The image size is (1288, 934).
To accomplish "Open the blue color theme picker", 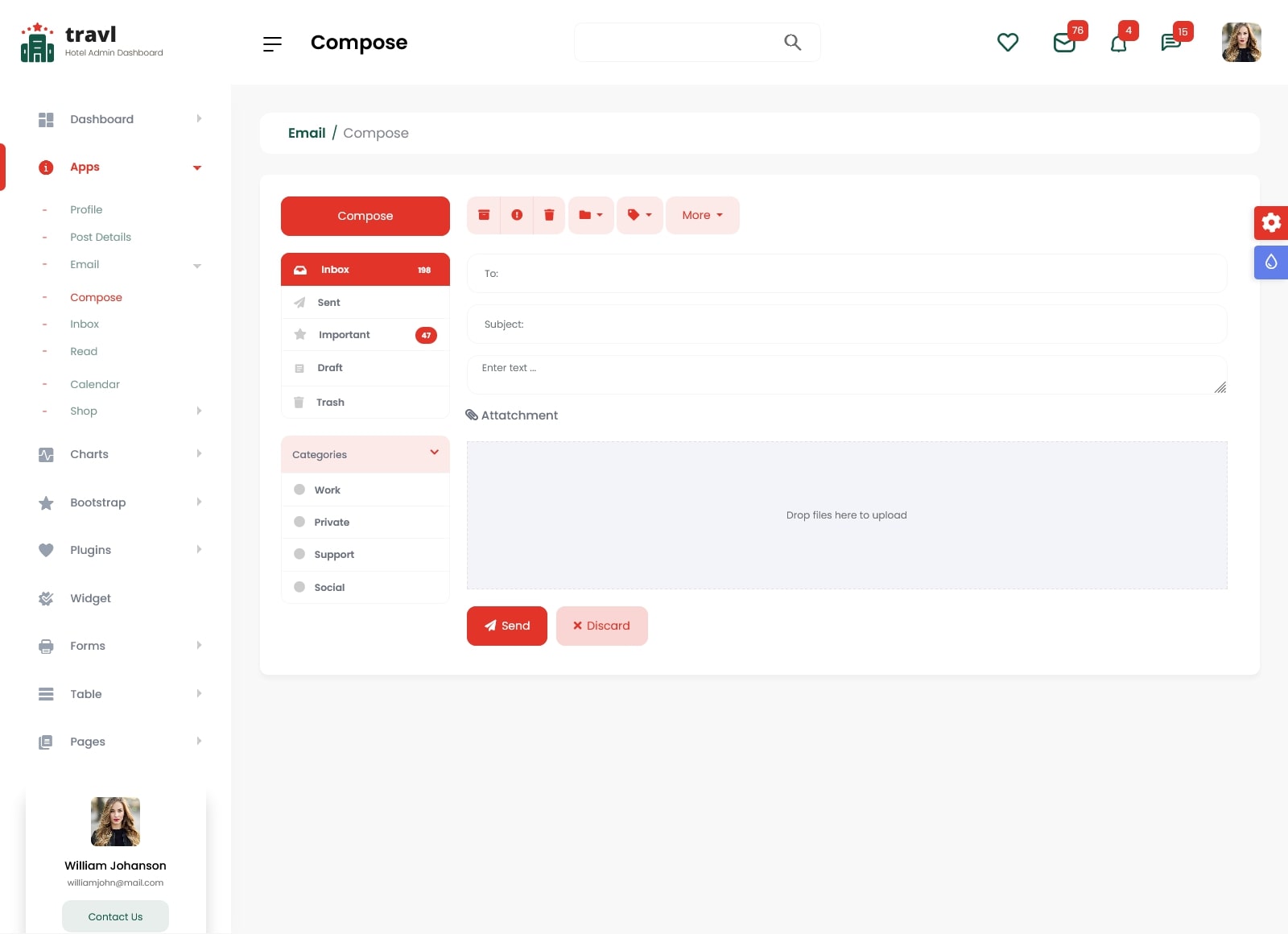I will (x=1271, y=262).
